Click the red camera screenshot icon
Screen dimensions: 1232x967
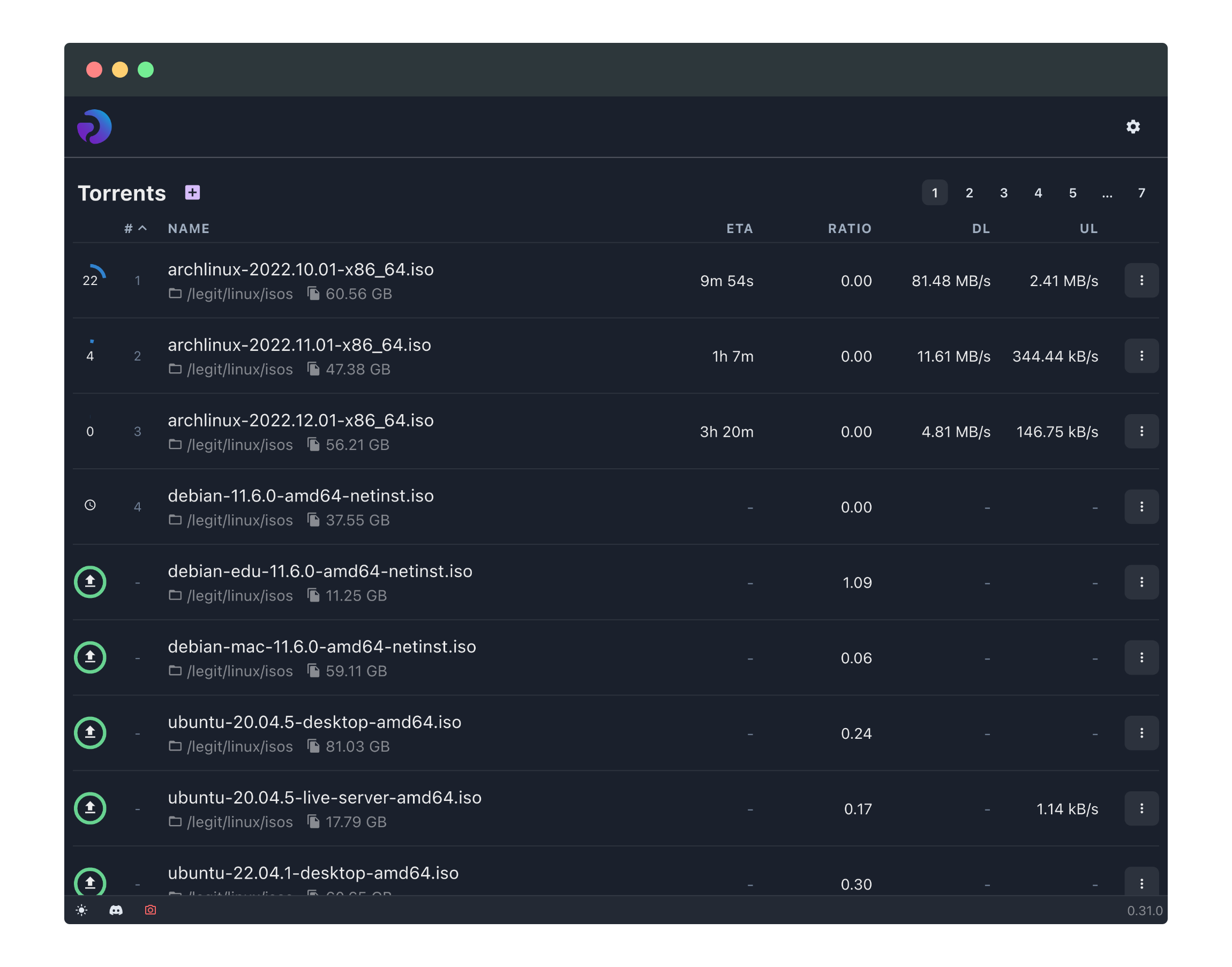pyautogui.click(x=150, y=910)
